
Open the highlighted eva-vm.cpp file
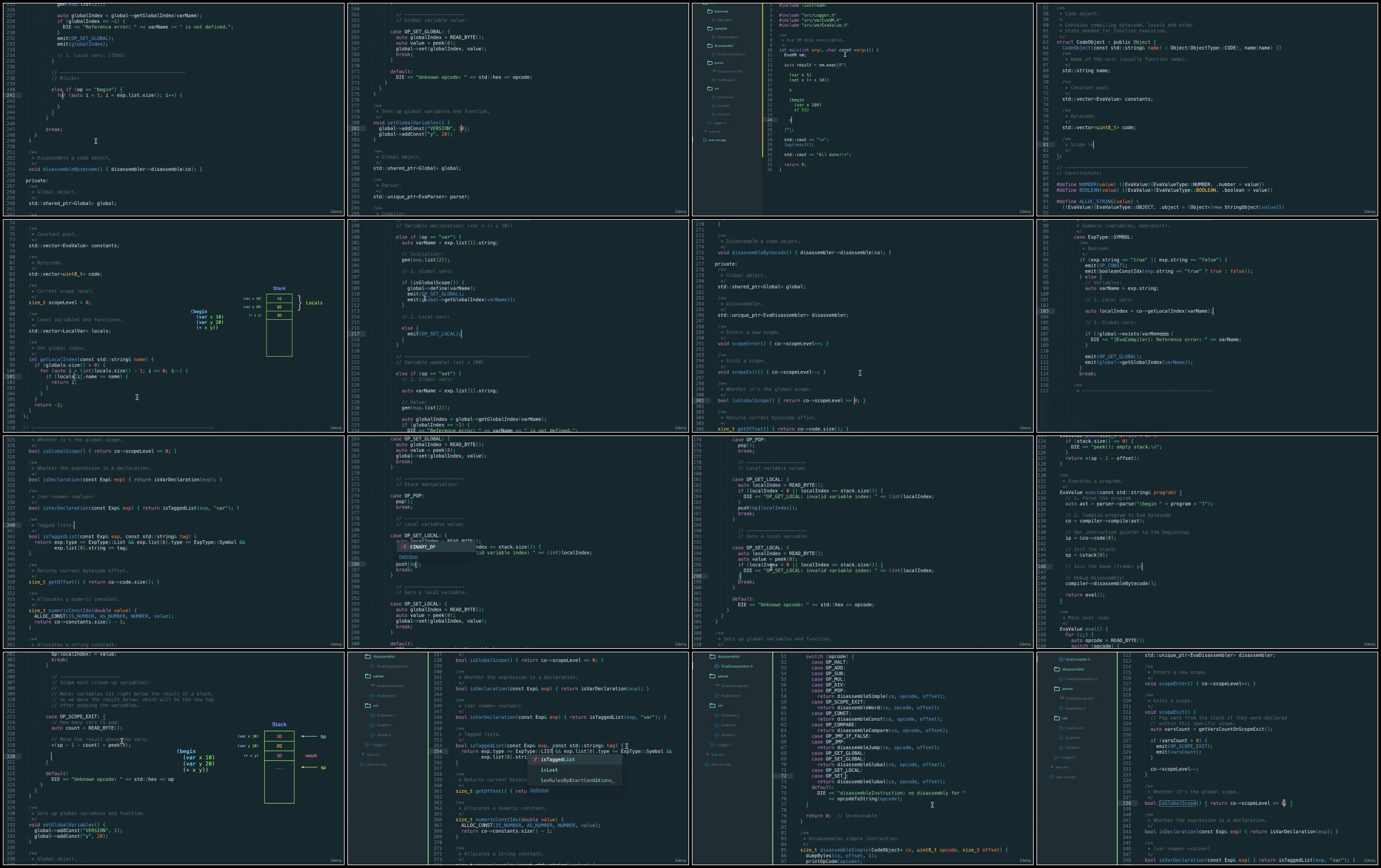click(x=718, y=140)
